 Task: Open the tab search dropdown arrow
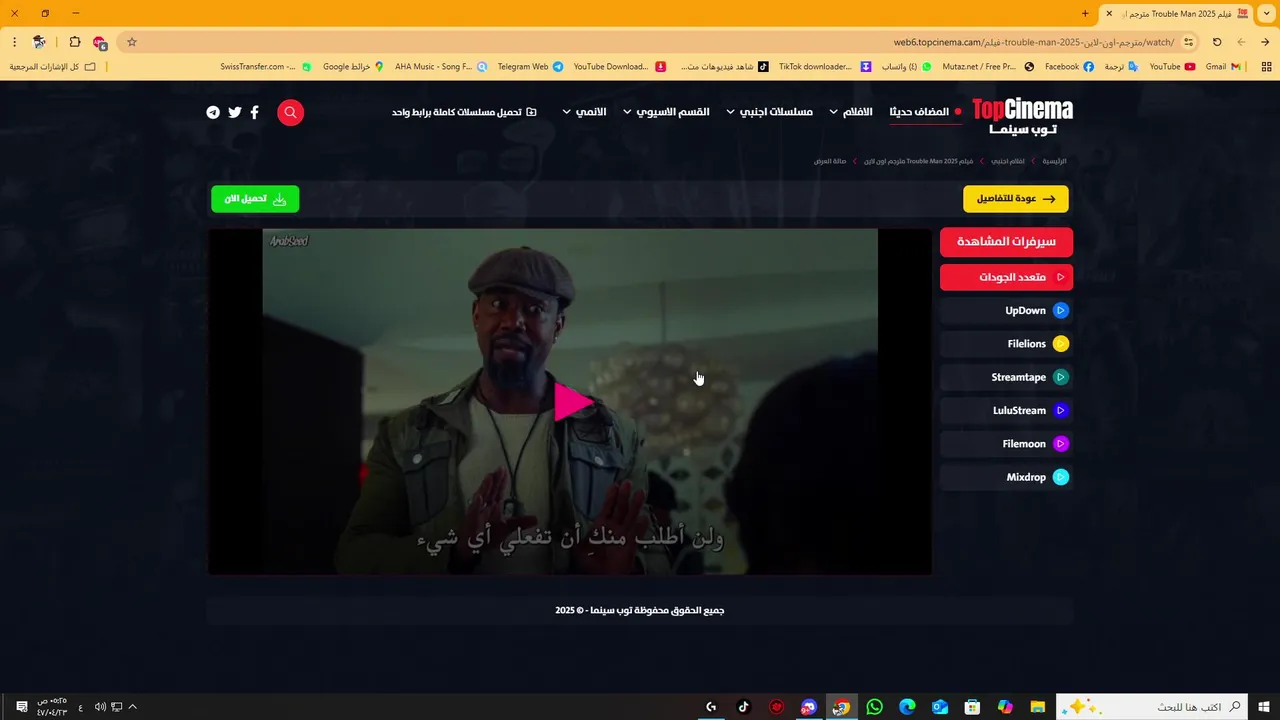click(1265, 14)
